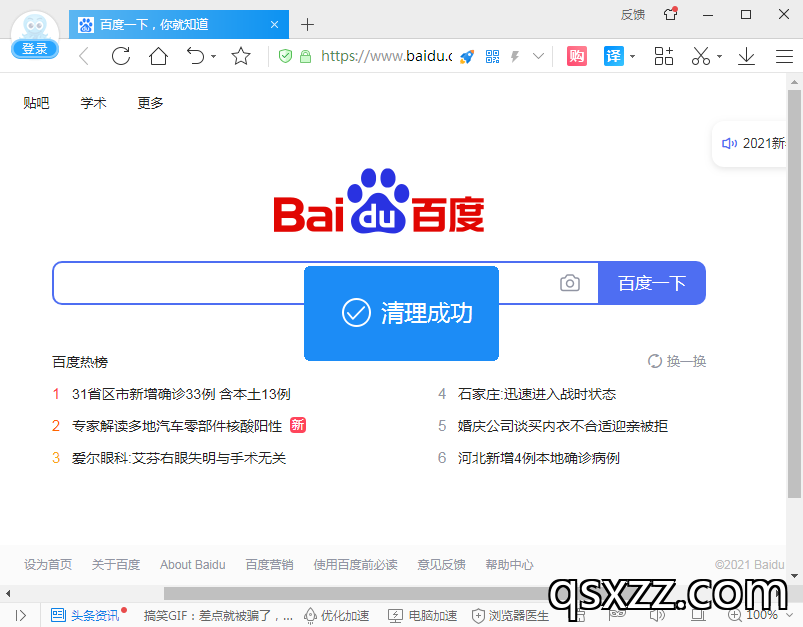Click 电脑加速 in status bar
Screen dimensions: 803x627
[422, 615]
